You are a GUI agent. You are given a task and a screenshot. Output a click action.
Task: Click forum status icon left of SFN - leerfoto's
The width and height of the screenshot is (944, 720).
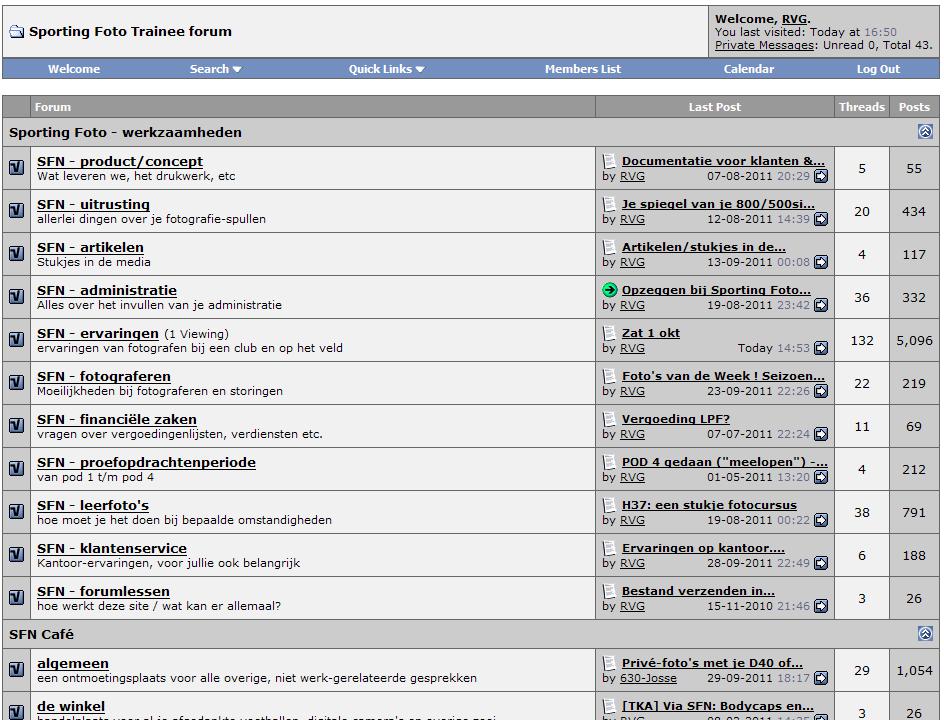17,511
